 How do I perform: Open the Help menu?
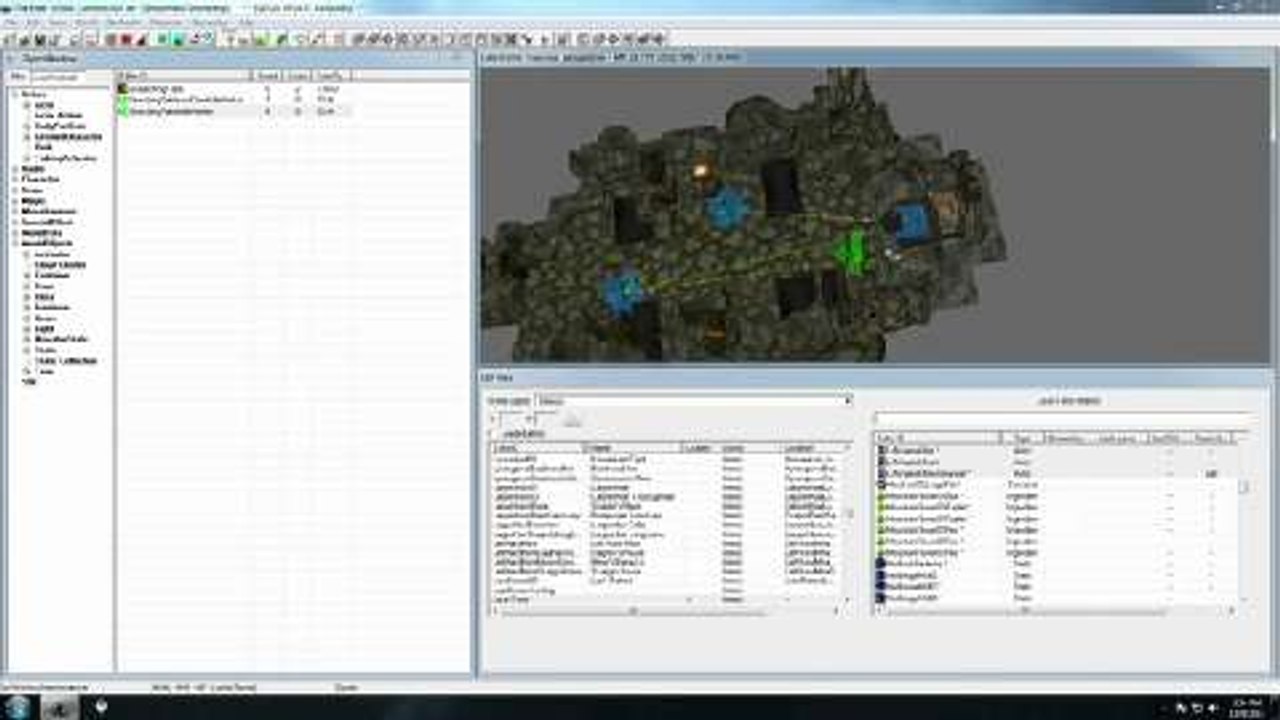click(x=246, y=22)
